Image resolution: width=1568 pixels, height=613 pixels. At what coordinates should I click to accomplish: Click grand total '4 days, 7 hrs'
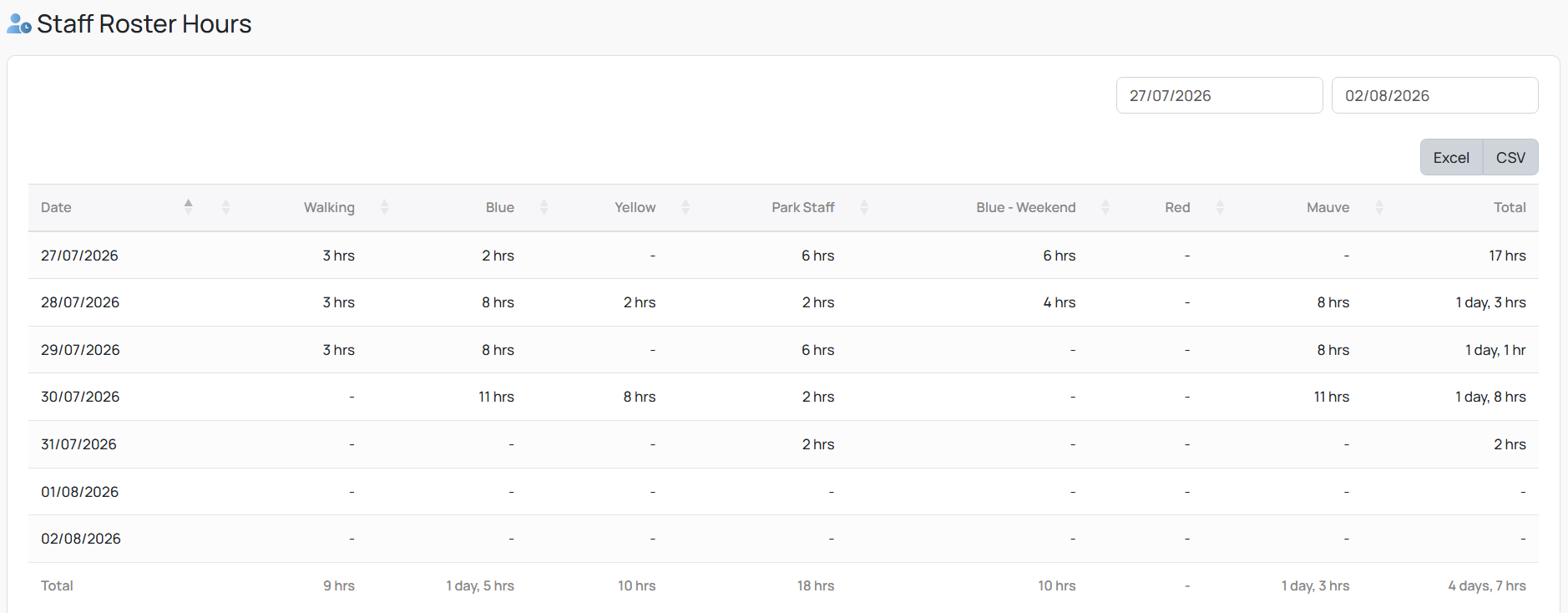[1486, 586]
